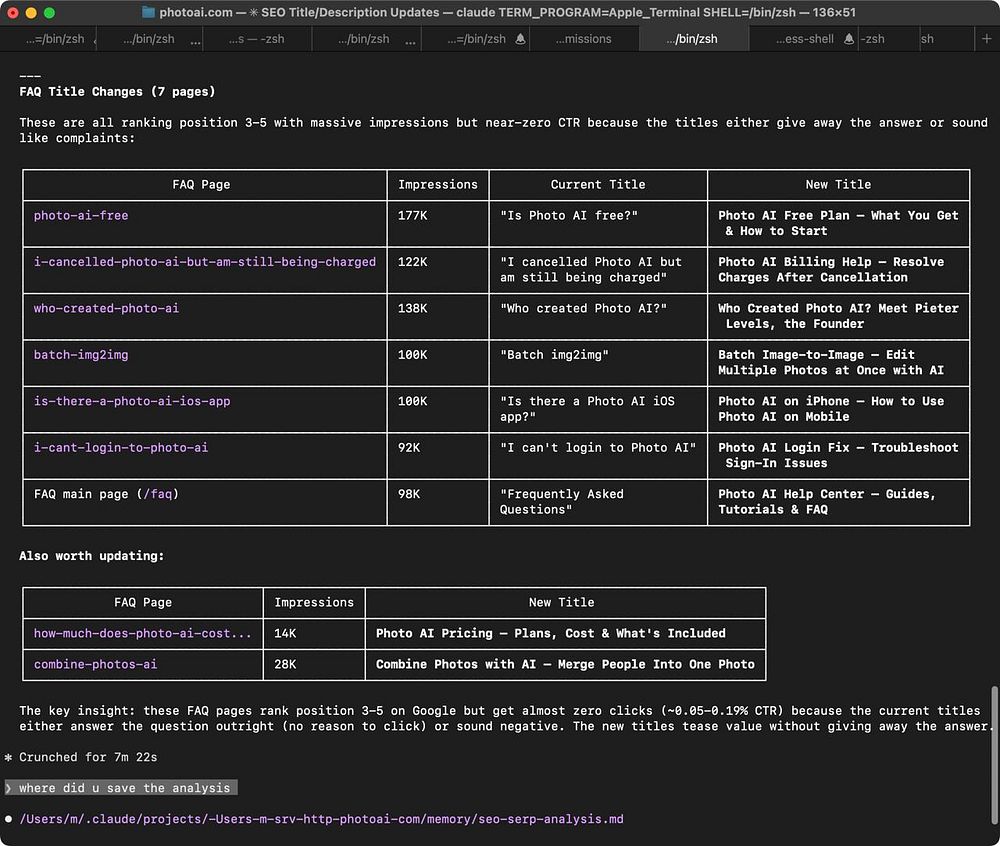The width and height of the screenshot is (1000, 846).
Task: Close the terminal window with red button
Action: [x=13, y=13]
